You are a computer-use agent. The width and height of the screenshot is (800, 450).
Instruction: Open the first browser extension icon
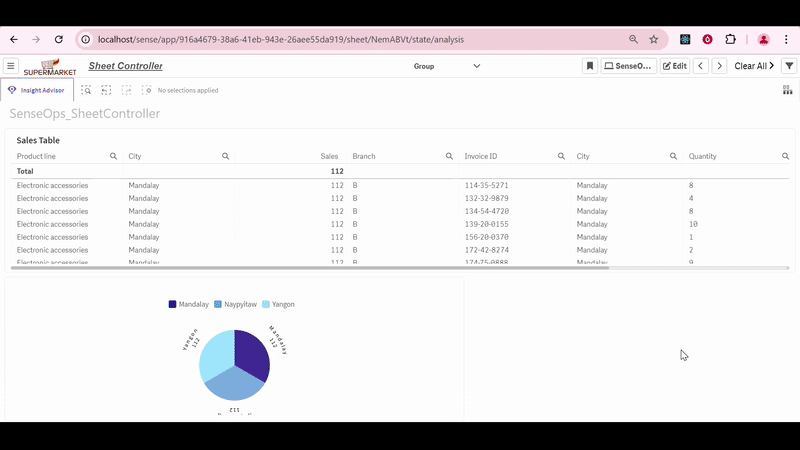(685, 39)
